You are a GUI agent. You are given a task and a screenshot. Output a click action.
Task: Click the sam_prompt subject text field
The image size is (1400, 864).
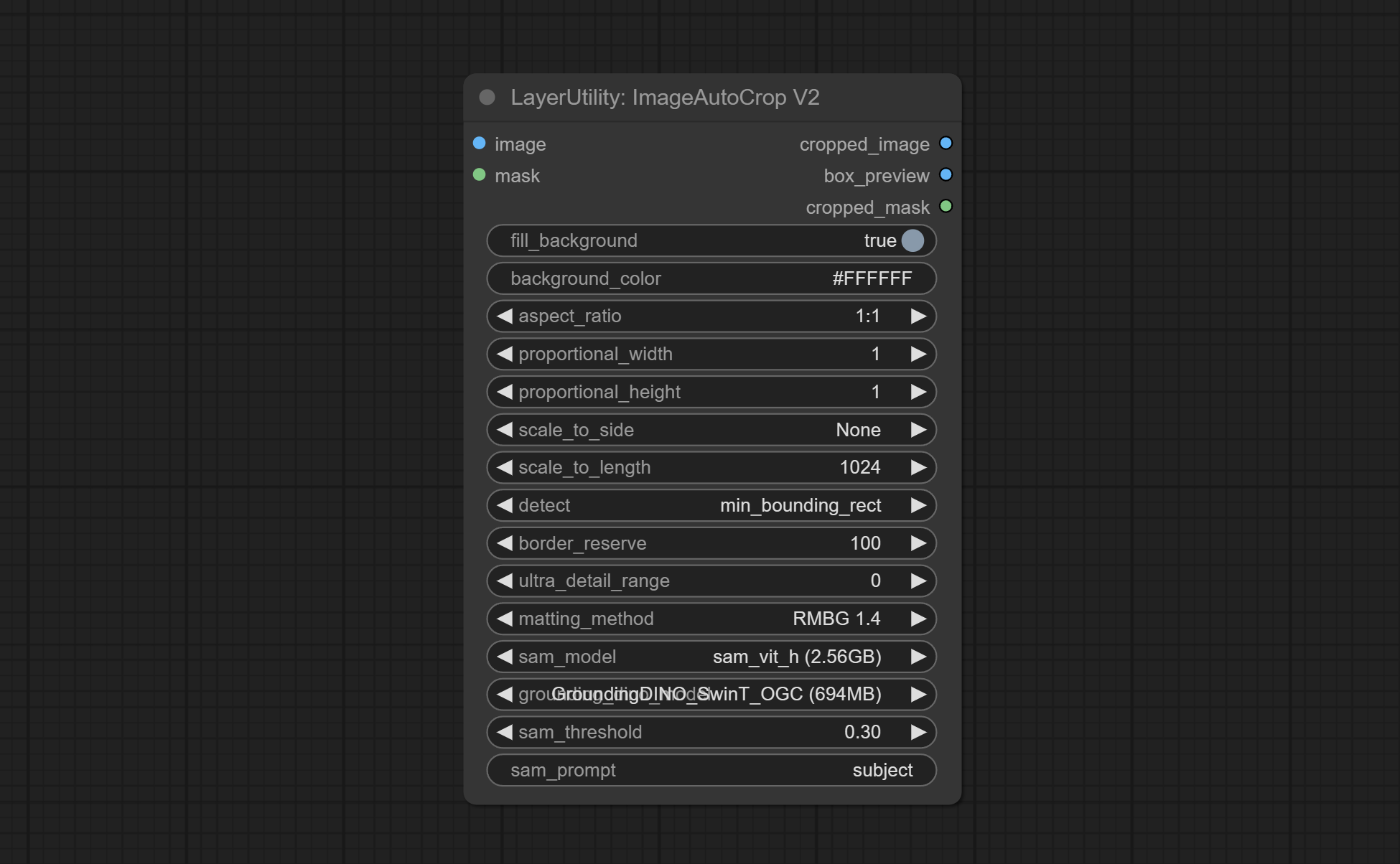[x=711, y=770]
